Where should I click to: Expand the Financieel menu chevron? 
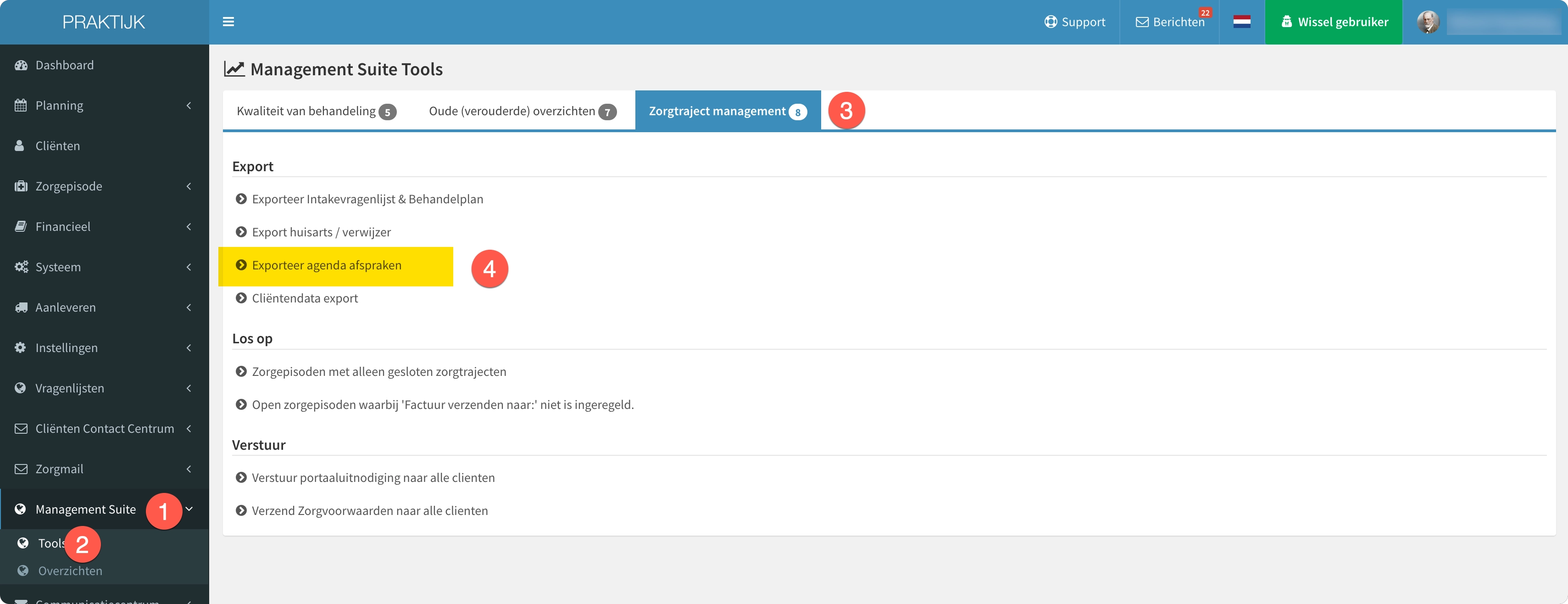click(189, 227)
